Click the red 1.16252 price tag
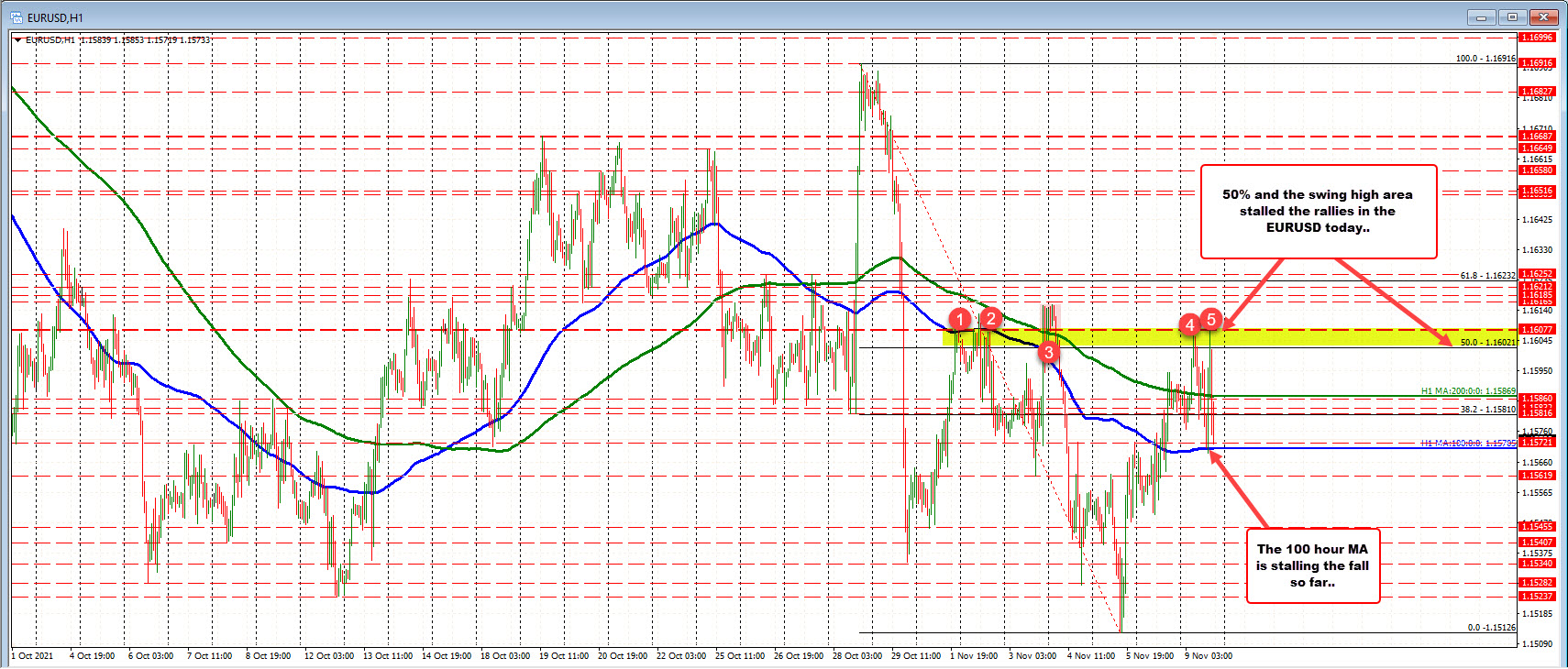Viewport: 1568px width, 669px height. (1537, 274)
